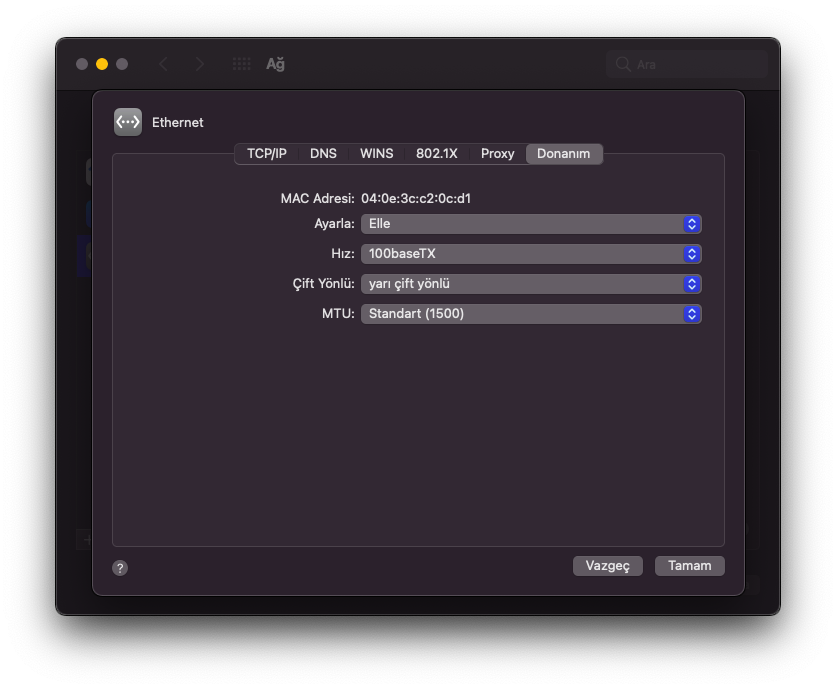
Task: Click the search magnifier icon
Action: [x=623, y=64]
